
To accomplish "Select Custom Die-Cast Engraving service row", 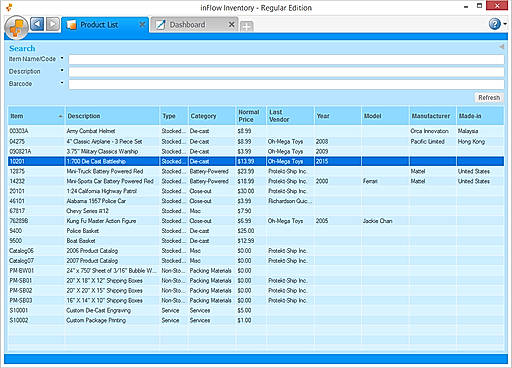I will (256, 310).
